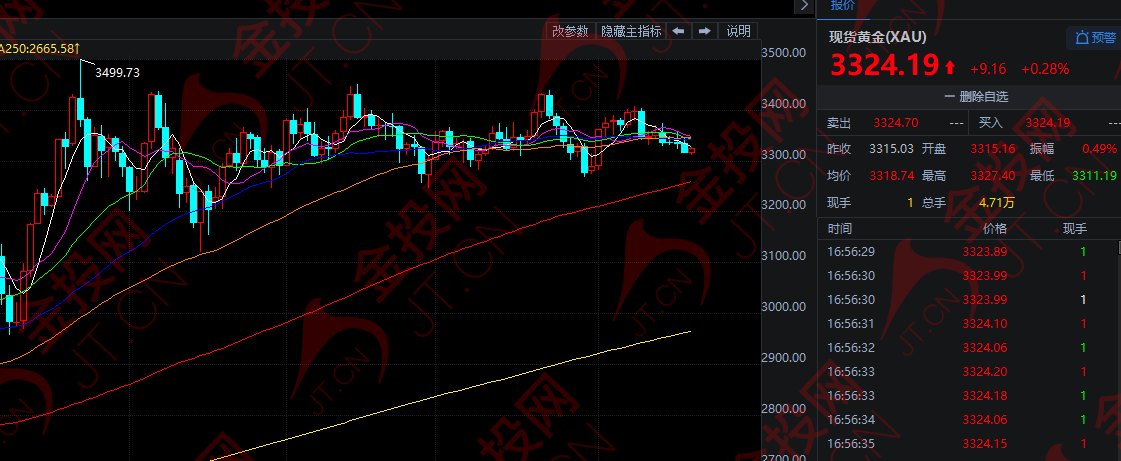Screen dimensions: 1121x461
Task: Click the 3500.00 price axis label
Action: click(x=784, y=53)
